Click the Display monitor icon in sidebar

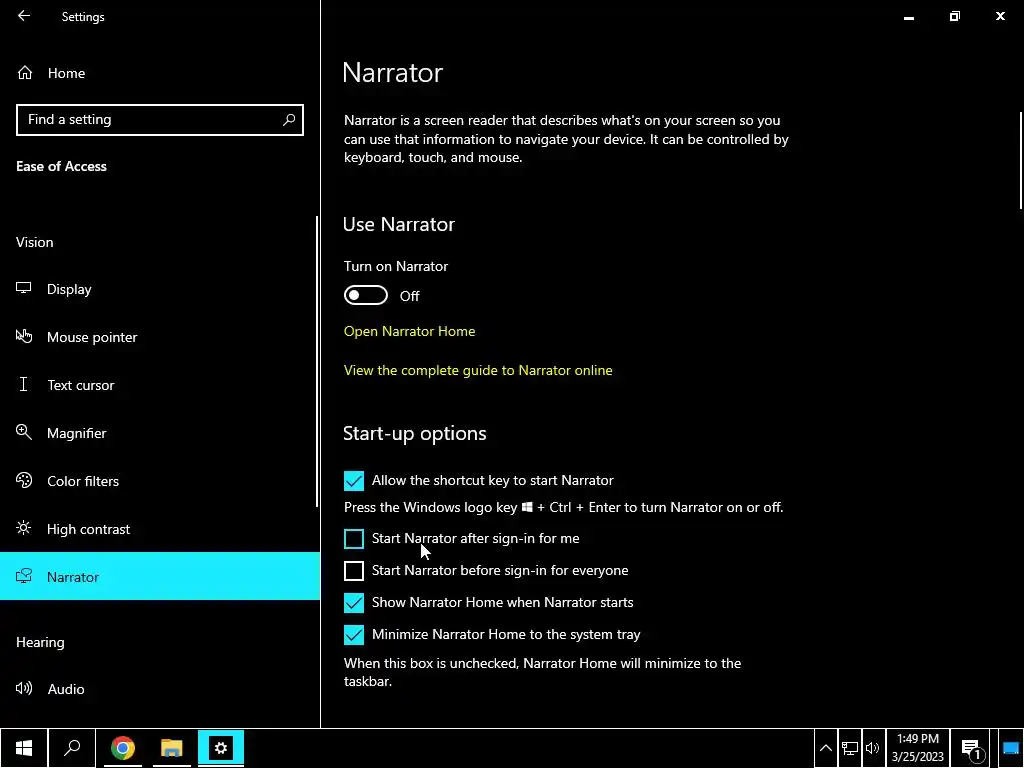tap(24, 289)
